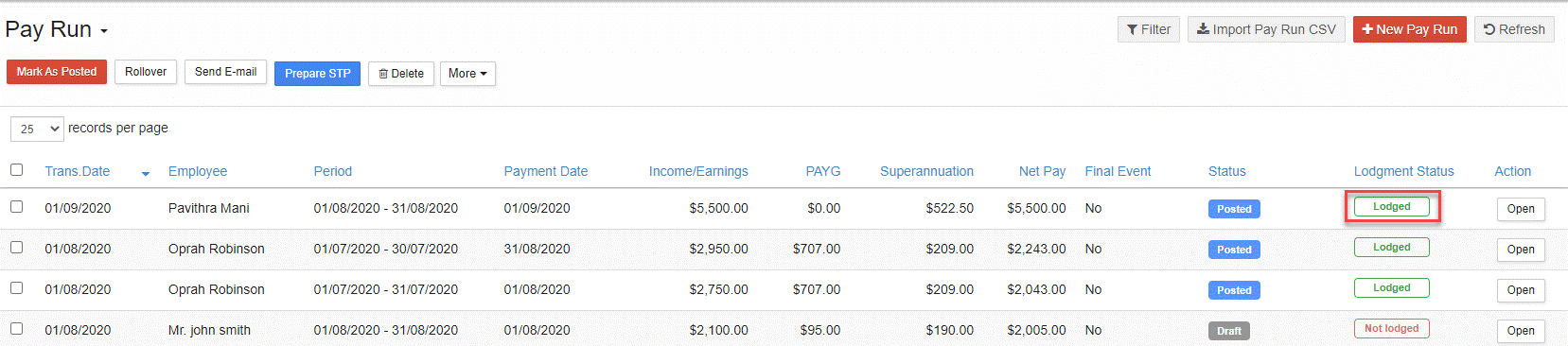Change the records per page selector
The image size is (1568, 346).
click(x=37, y=129)
